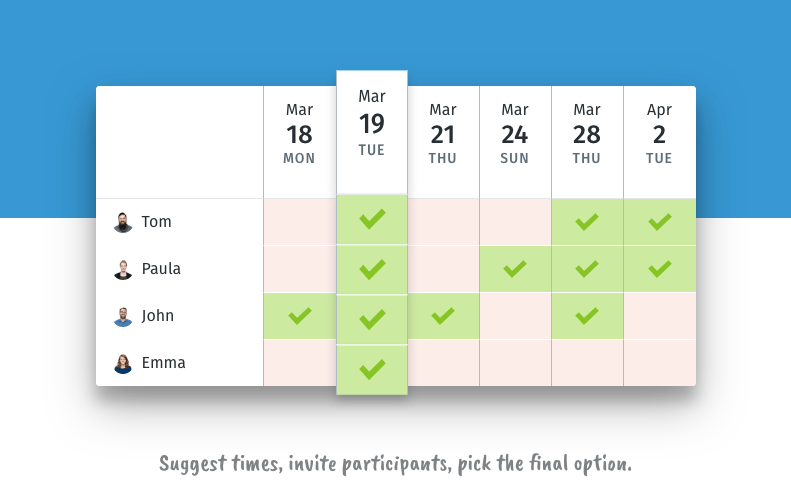Image resolution: width=791 pixels, height=504 pixels.
Task: Click Paula's avatar icon
Action: (123, 269)
